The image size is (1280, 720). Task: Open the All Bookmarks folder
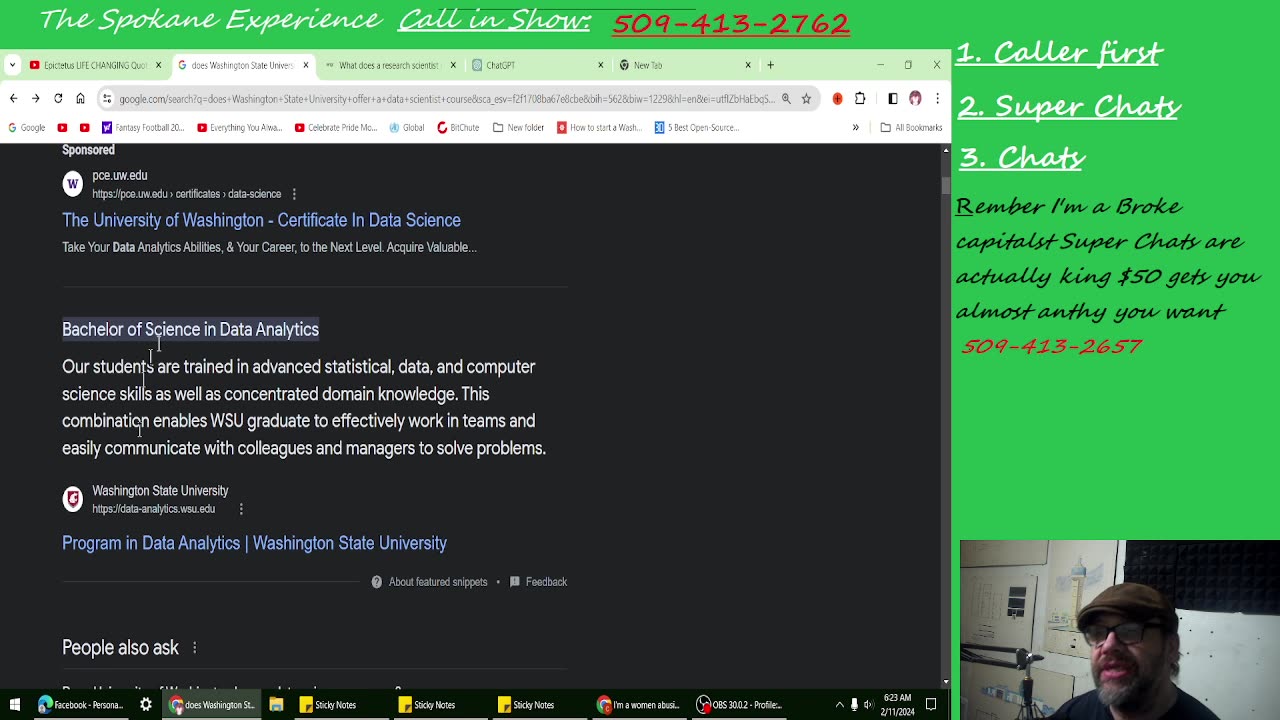point(911,127)
